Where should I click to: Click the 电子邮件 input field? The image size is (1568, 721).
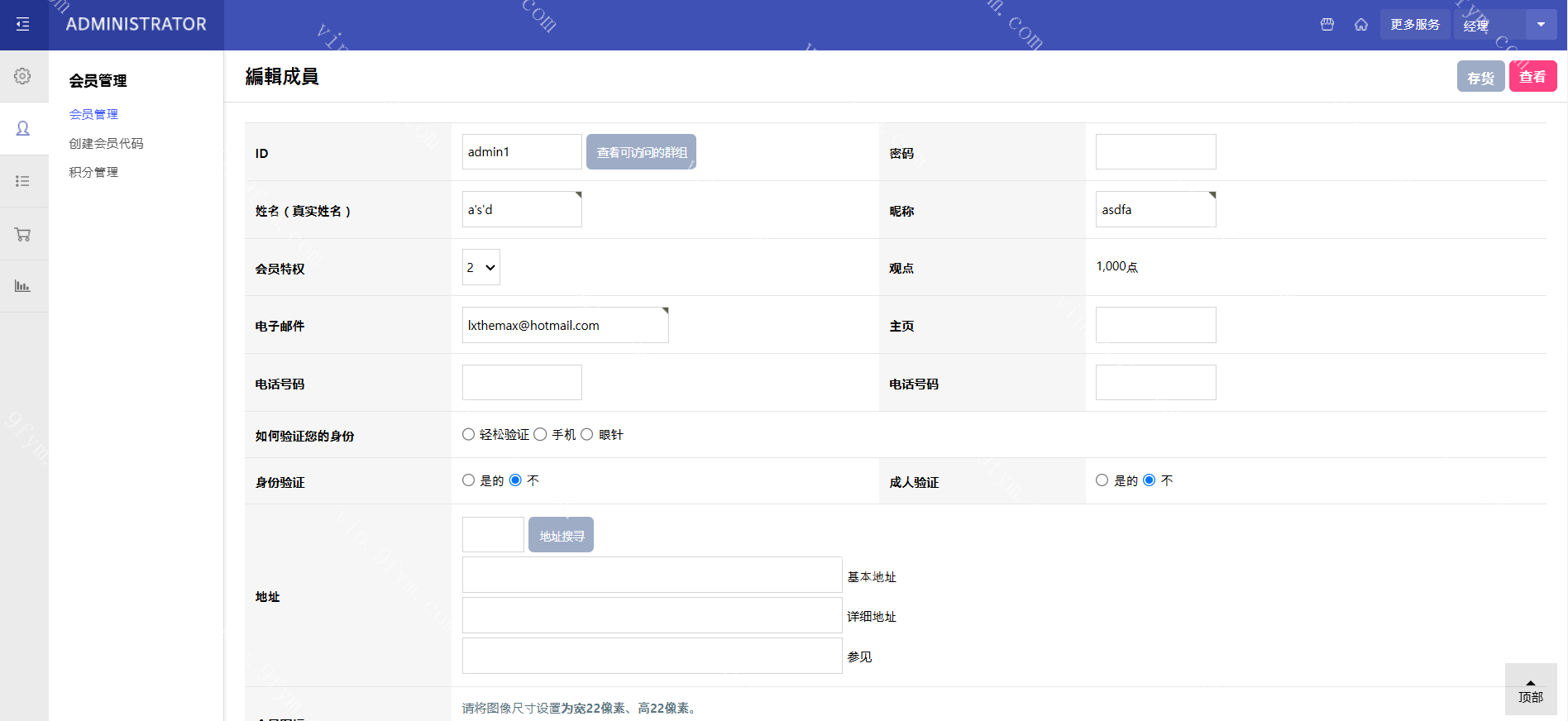(565, 326)
